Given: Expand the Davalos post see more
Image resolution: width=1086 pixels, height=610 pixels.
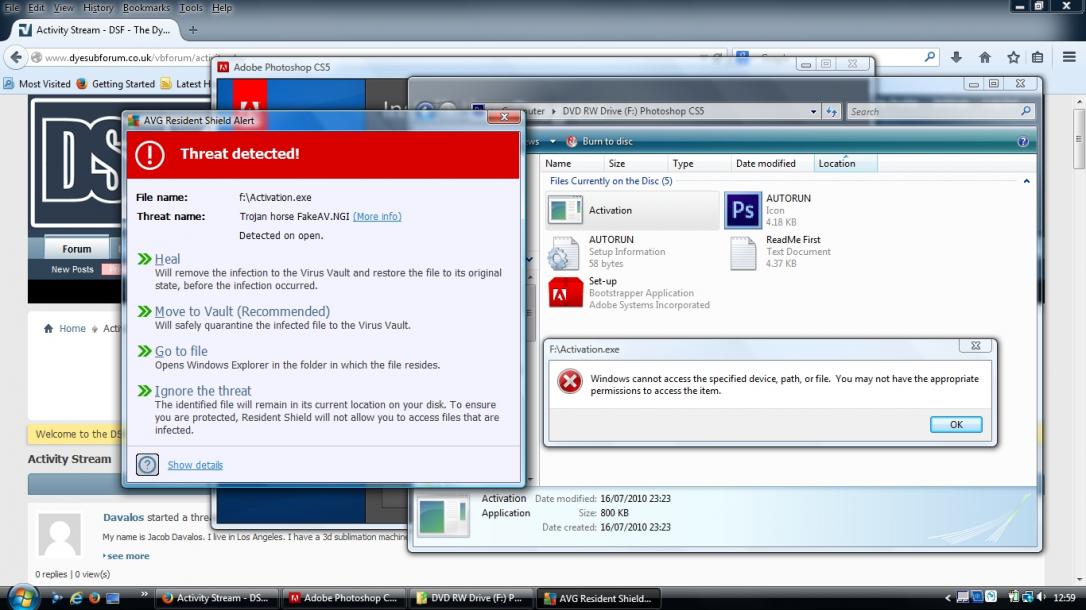Looking at the screenshot, I should 126,556.
